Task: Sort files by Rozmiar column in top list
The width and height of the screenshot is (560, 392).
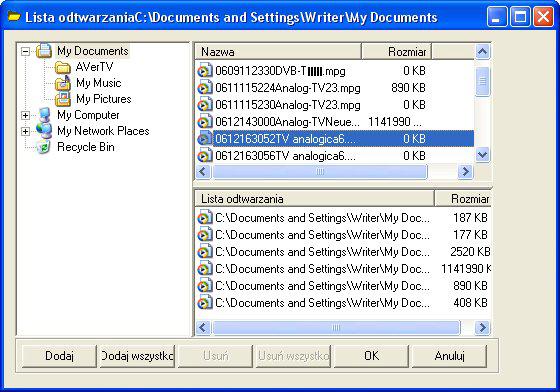Action: pyautogui.click(x=396, y=52)
